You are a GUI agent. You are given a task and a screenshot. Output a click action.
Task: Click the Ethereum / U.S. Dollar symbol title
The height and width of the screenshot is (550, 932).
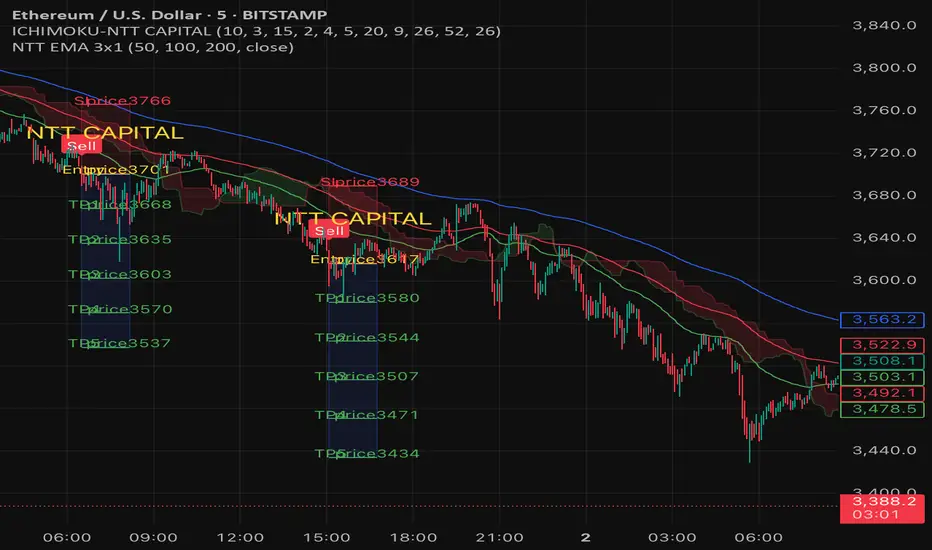(169, 15)
